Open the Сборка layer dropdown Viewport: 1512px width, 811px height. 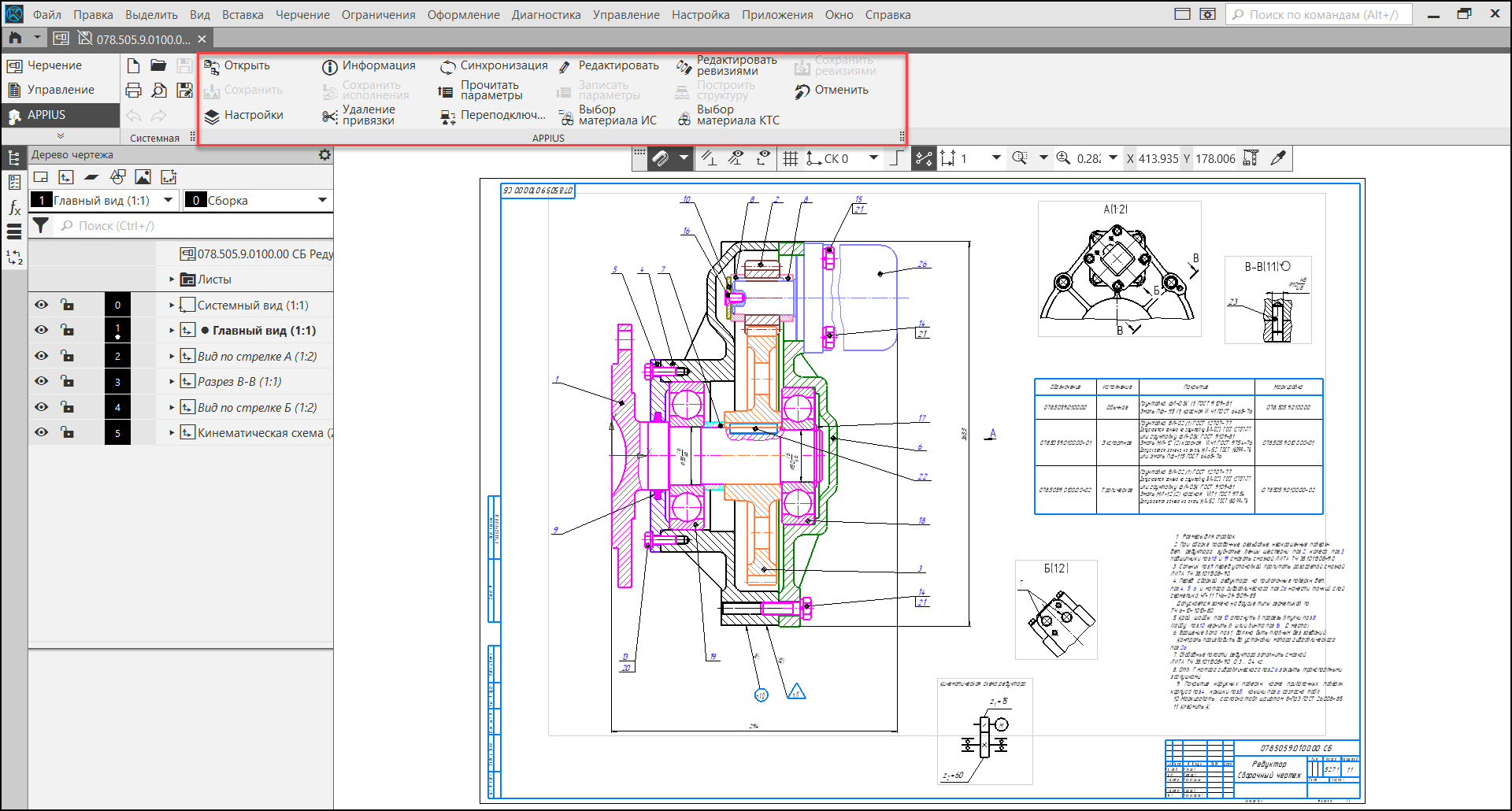pos(322,201)
